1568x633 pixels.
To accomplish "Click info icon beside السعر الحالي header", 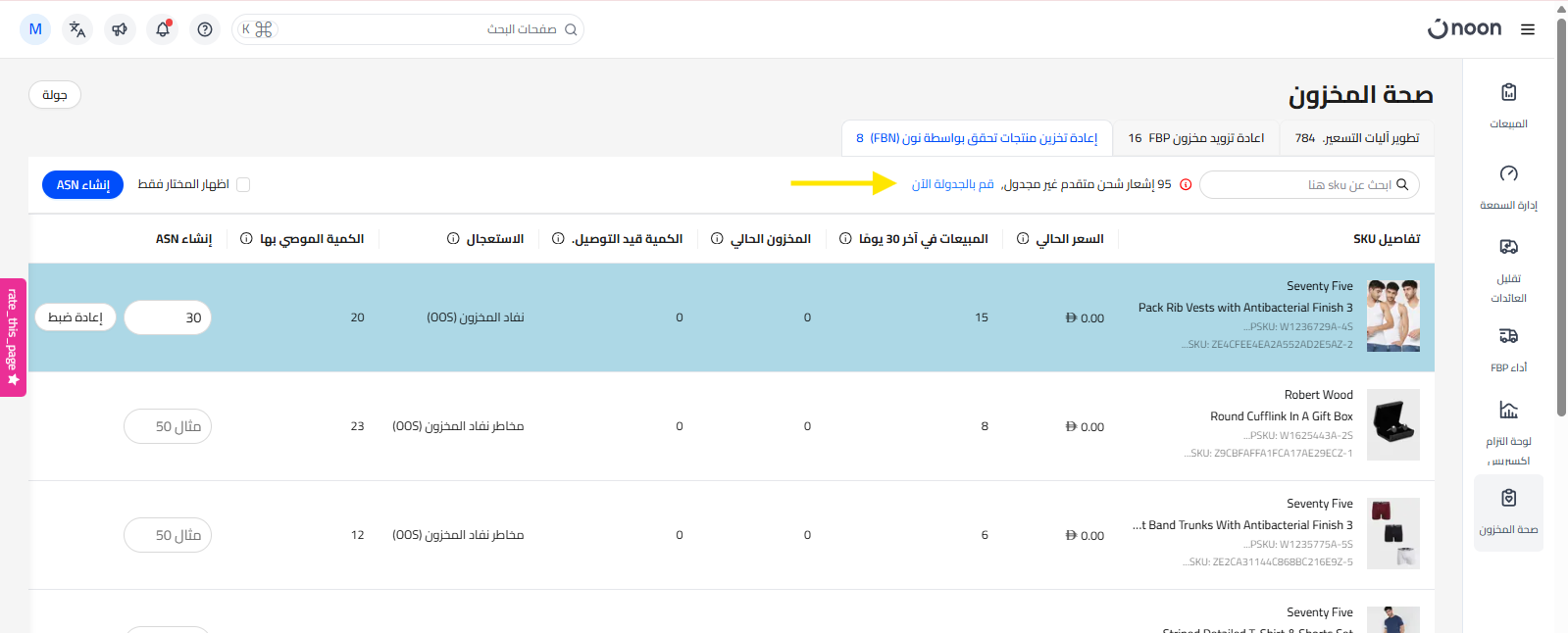I will (x=1023, y=239).
